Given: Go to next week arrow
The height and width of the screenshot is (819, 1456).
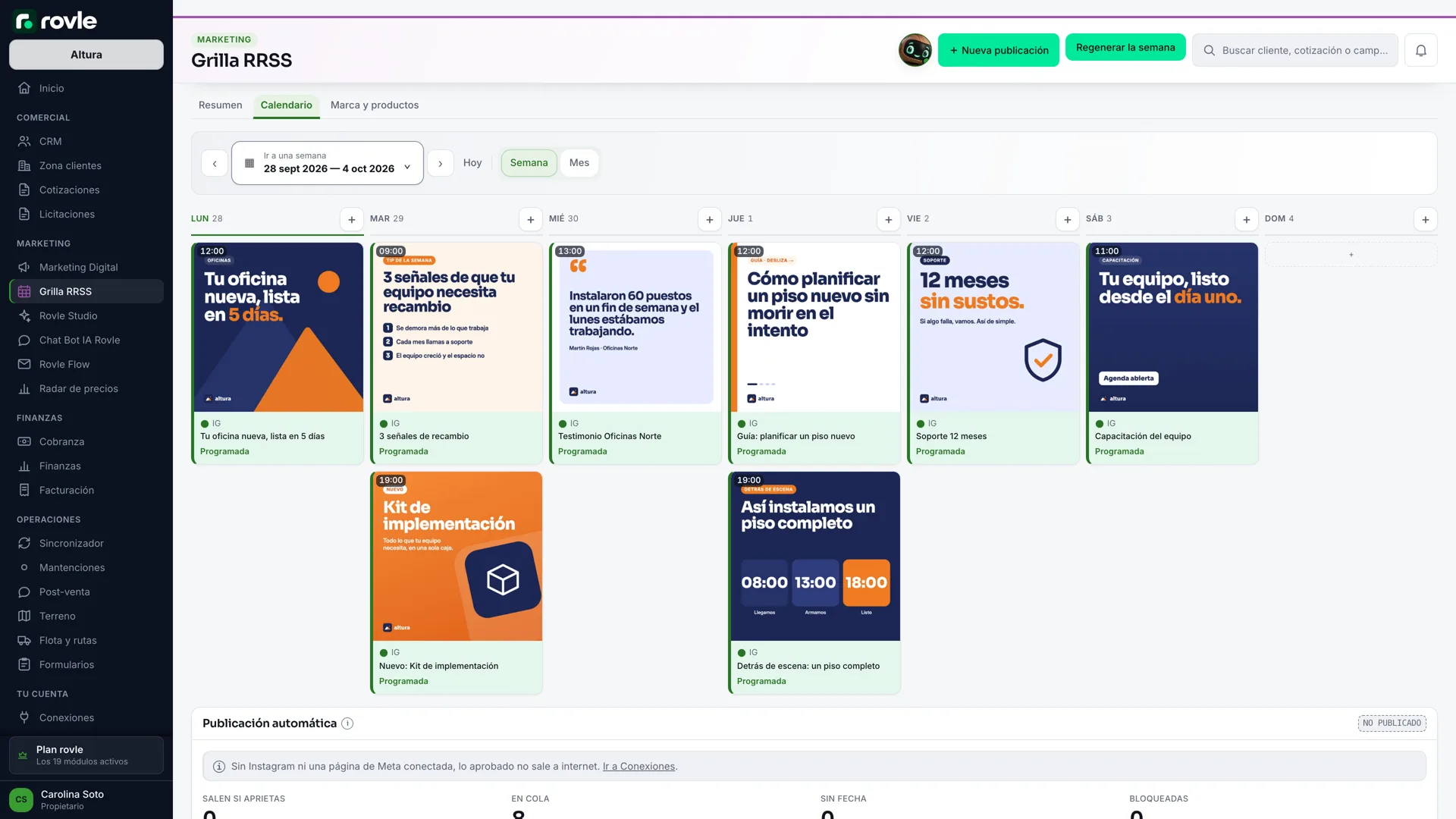Looking at the screenshot, I should coord(441,163).
